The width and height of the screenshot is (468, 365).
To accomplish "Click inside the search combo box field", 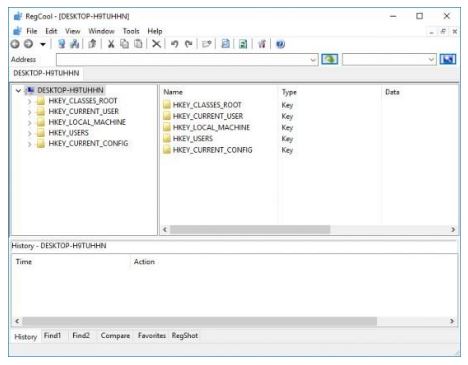I will 385,60.
